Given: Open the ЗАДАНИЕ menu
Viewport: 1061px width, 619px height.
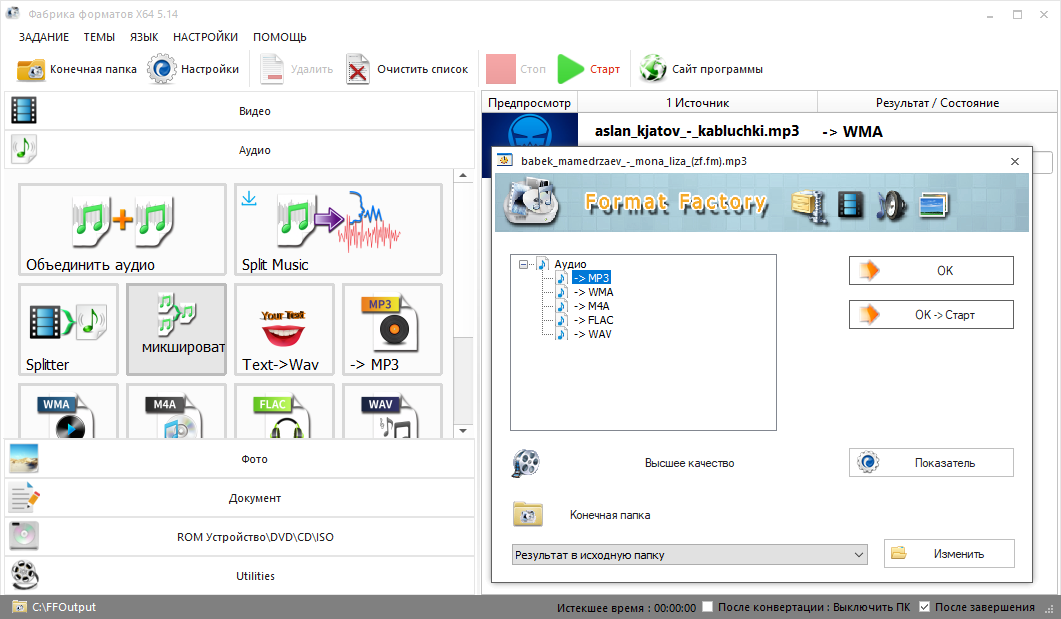Looking at the screenshot, I should click(44, 37).
